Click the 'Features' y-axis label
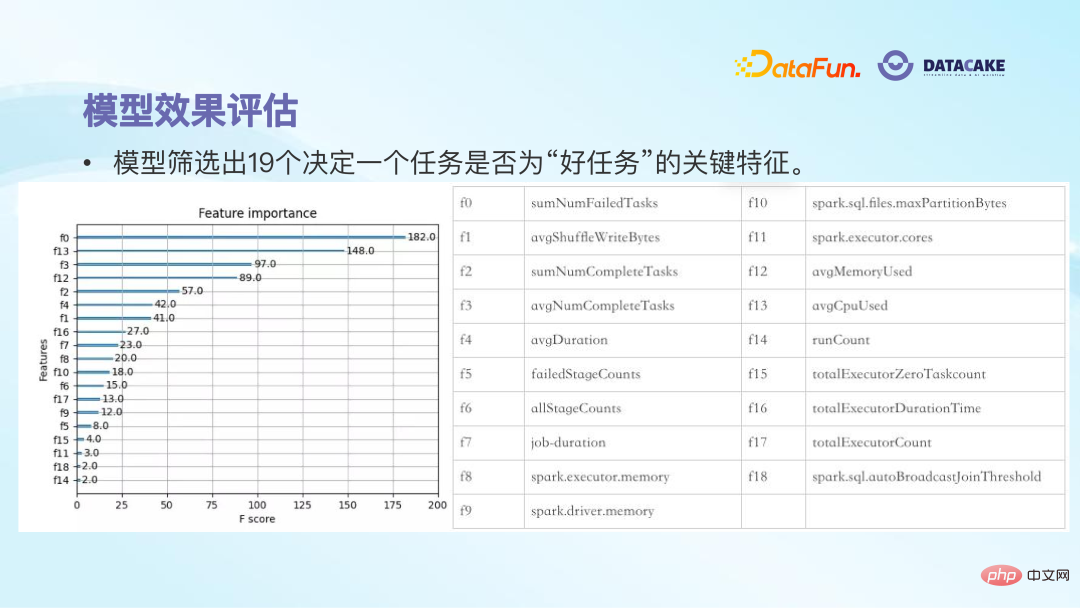This screenshot has height=608, width=1080. click(43, 359)
